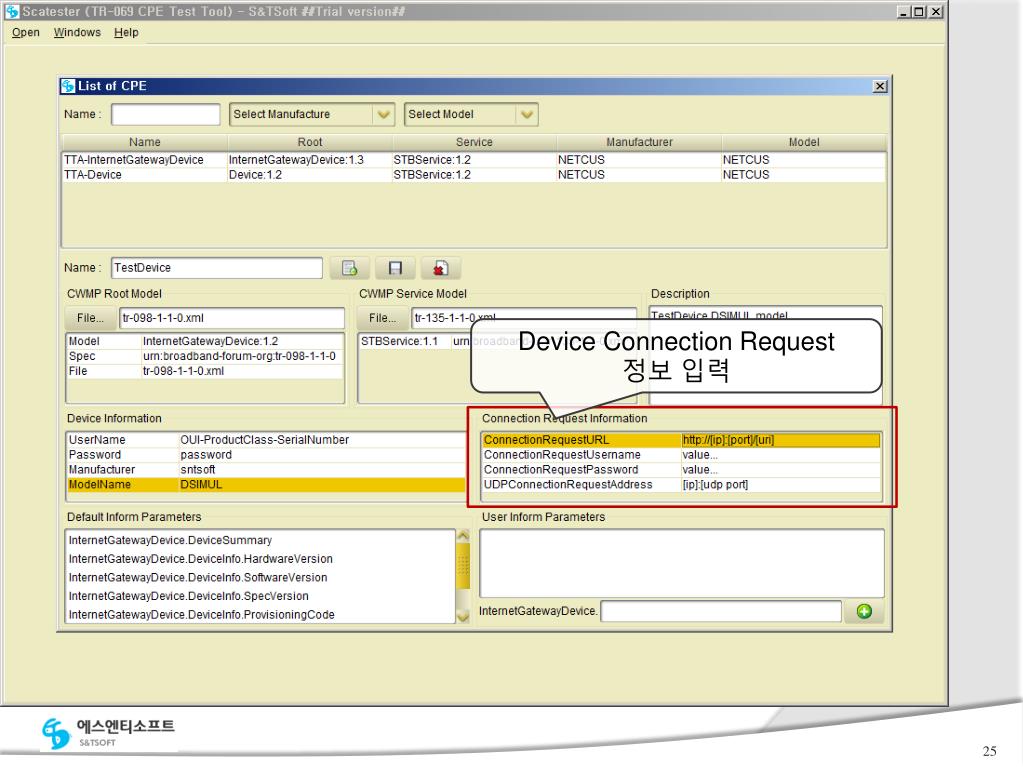
Task: Open the Windows menu
Action: pyautogui.click(x=78, y=32)
